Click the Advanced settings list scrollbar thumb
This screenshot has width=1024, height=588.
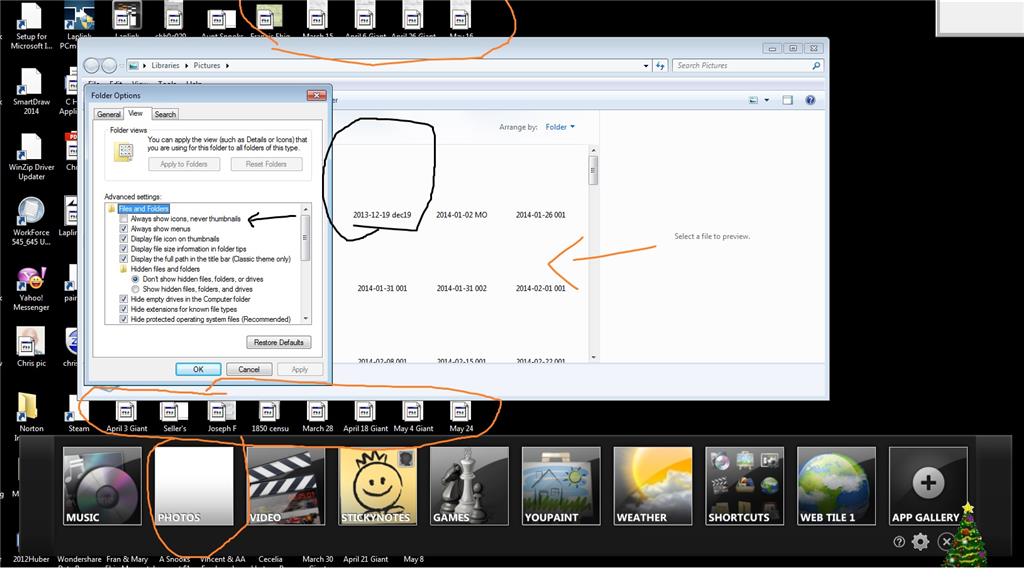click(x=305, y=238)
